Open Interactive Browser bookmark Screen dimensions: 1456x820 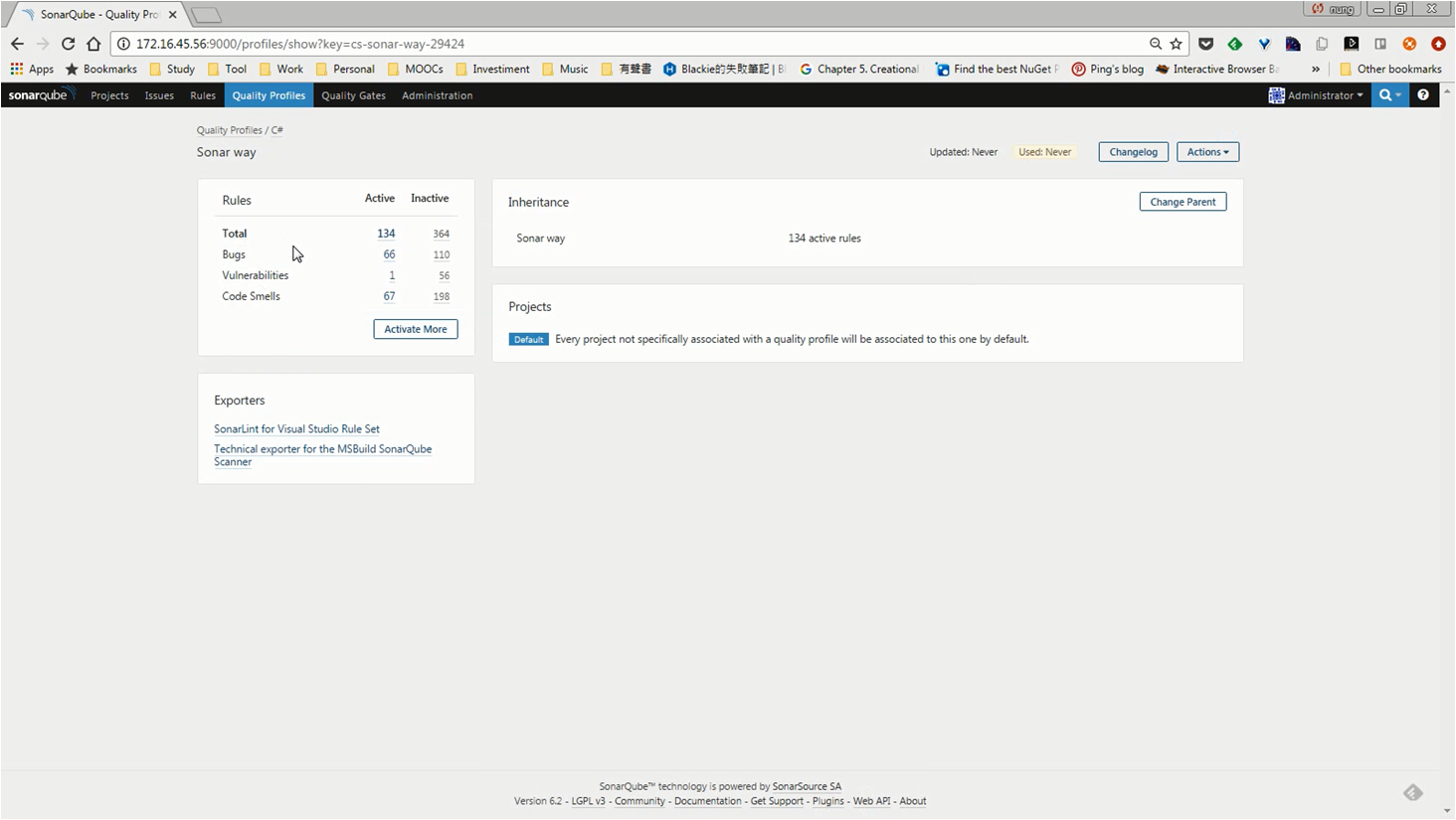pyautogui.click(x=1217, y=69)
